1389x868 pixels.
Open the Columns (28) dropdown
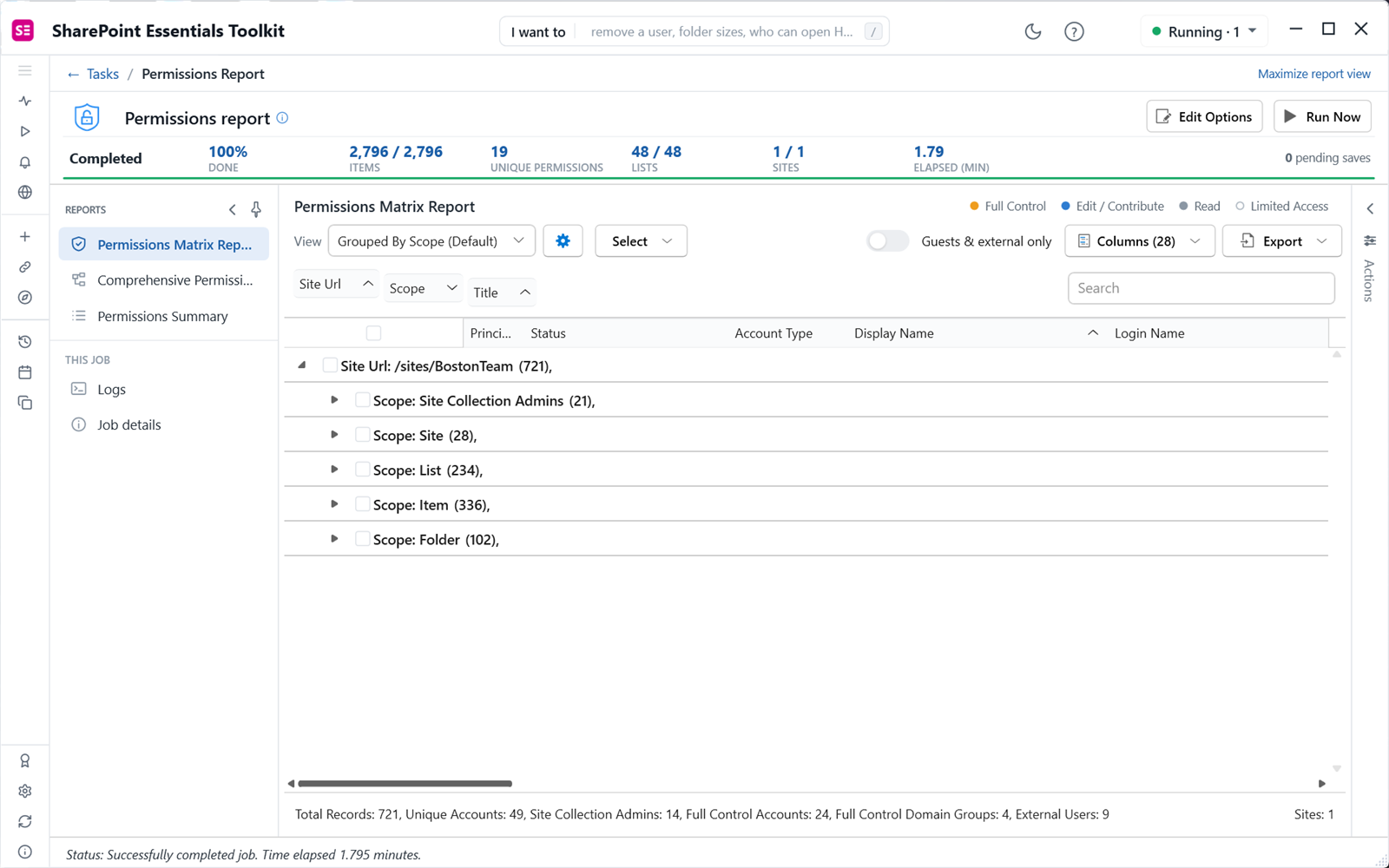[1139, 241]
